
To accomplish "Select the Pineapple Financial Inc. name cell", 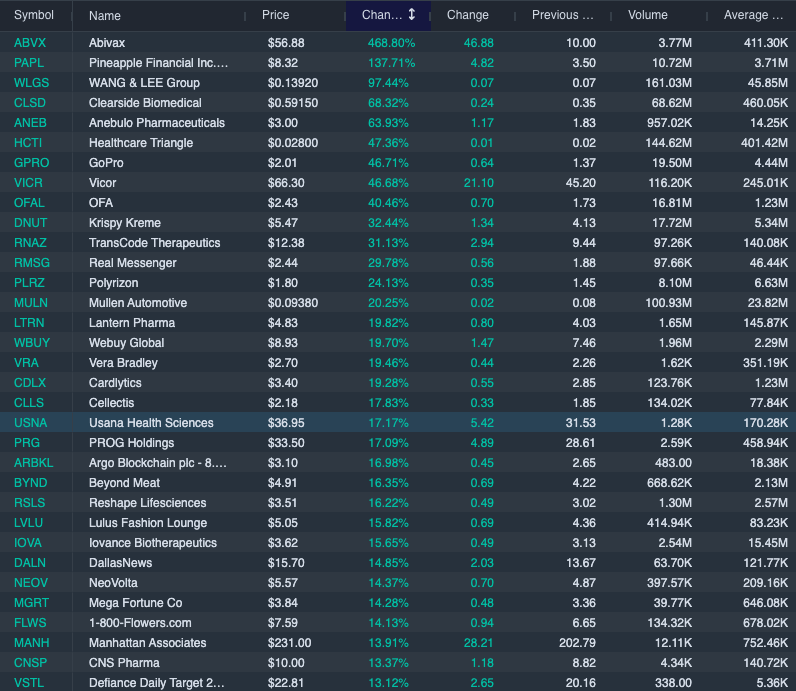I will pyautogui.click(x=158, y=63).
